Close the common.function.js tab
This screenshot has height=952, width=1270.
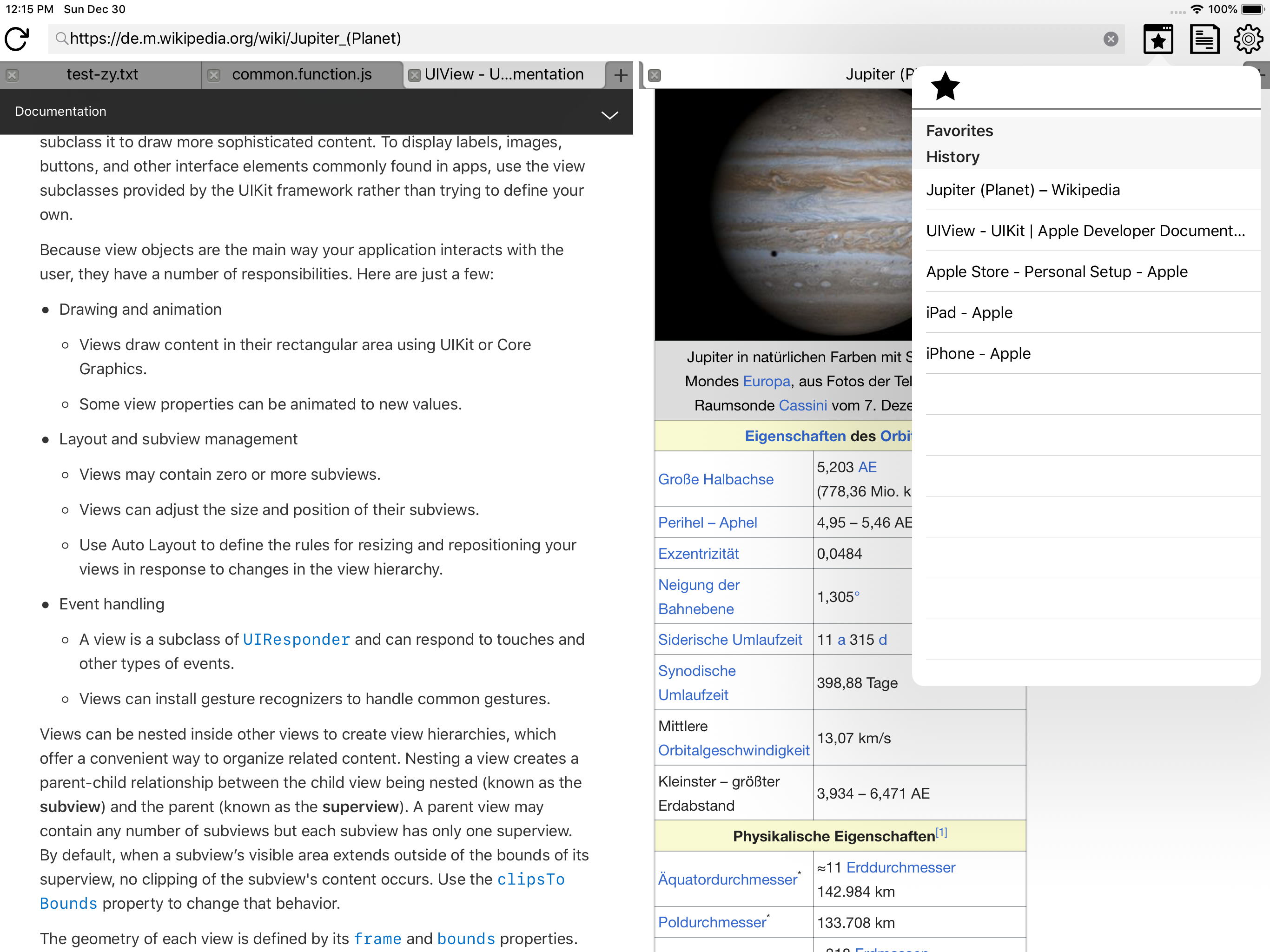(213, 75)
